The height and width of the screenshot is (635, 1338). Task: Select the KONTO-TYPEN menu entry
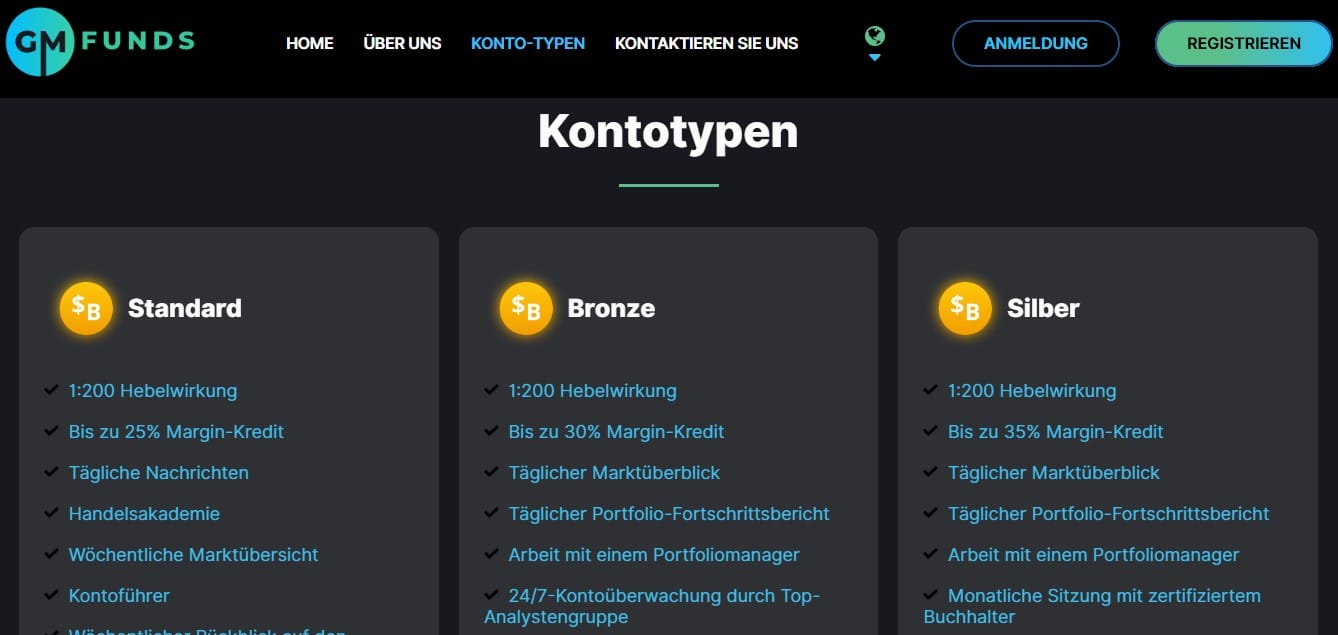(x=528, y=43)
